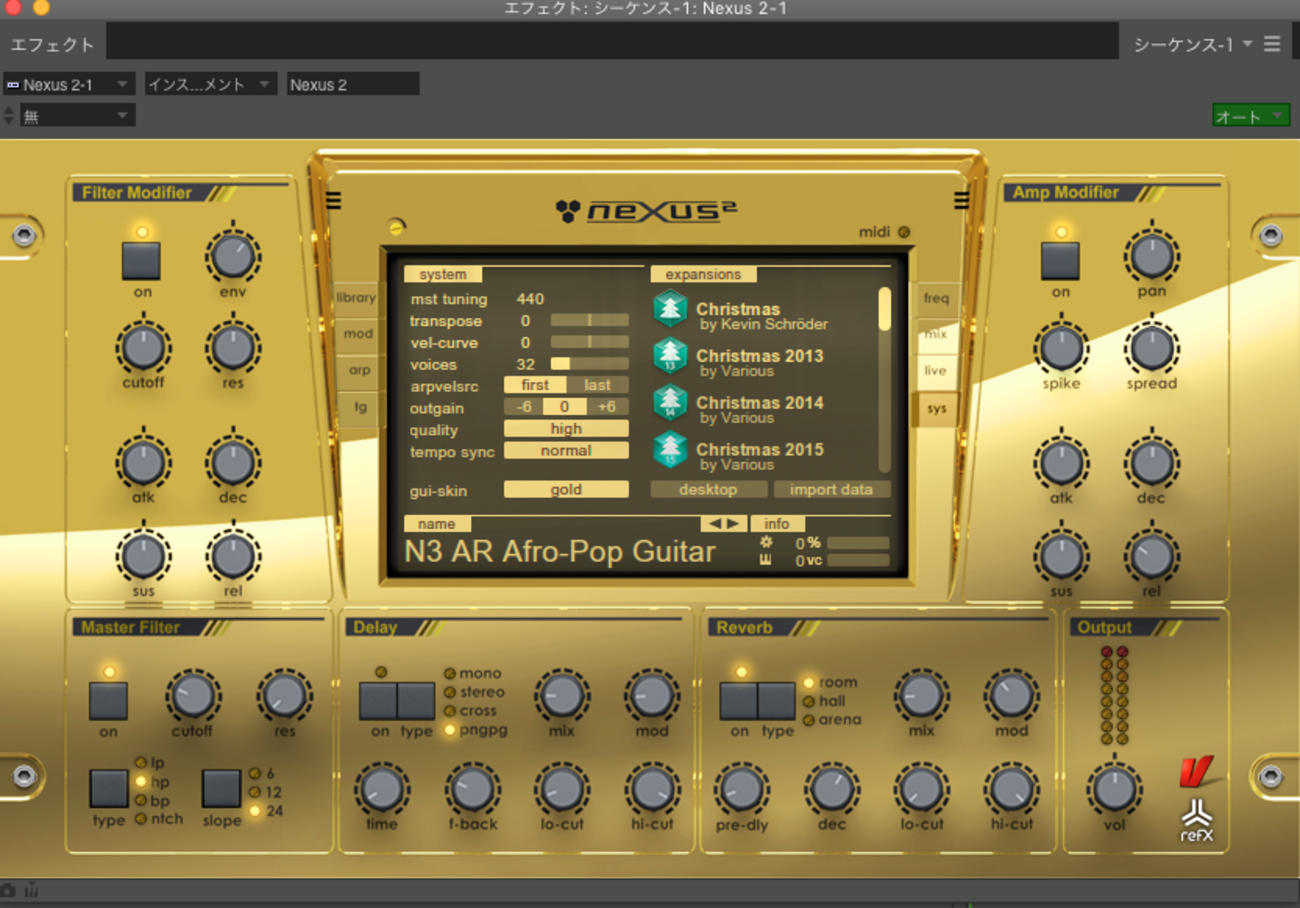Screen dimensions: 1300x908
Task: Open the hamburger menu left of the Nexus logo
Action: pyautogui.click(x=333, y=201)
